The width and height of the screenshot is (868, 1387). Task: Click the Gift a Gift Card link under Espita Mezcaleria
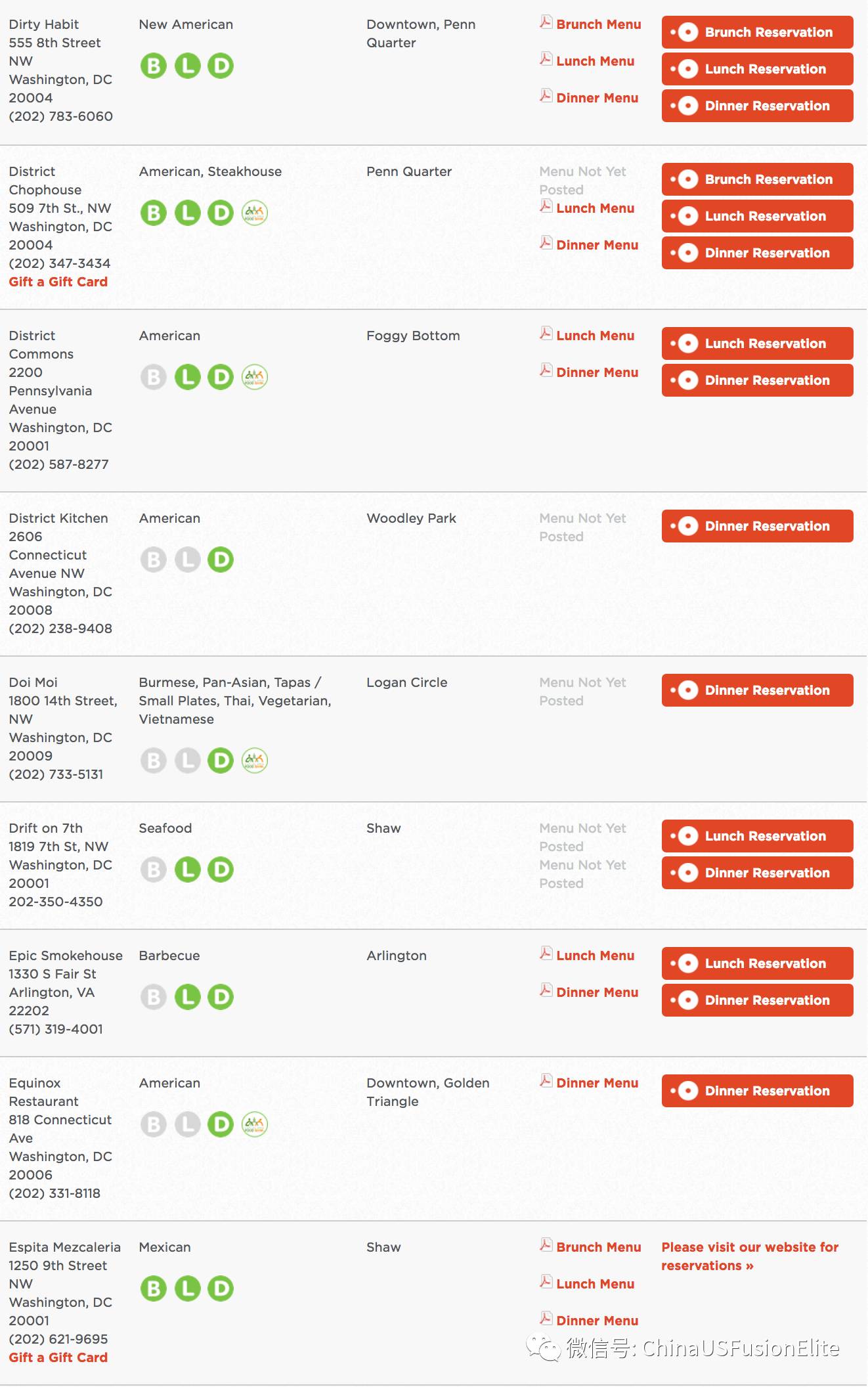58,1357
